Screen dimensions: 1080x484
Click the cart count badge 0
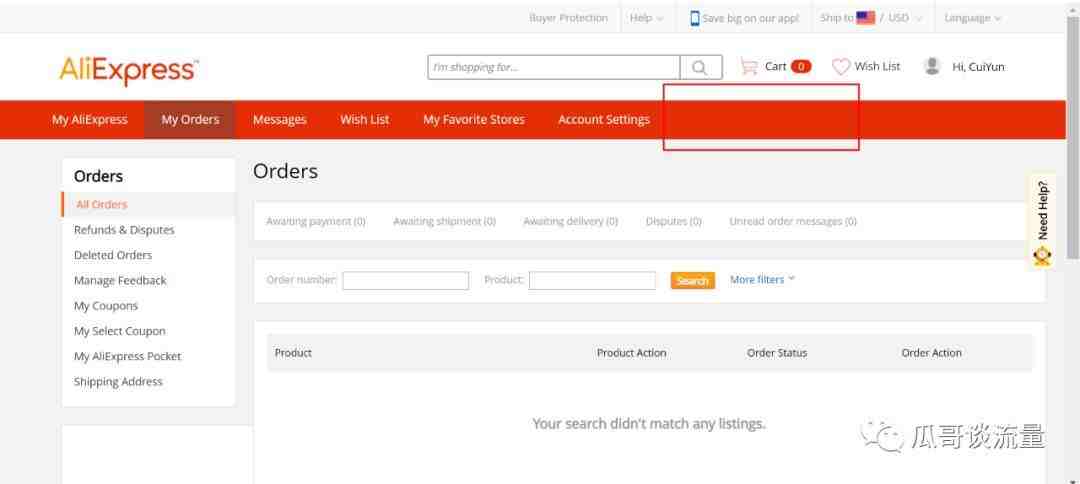coord(801,67)
